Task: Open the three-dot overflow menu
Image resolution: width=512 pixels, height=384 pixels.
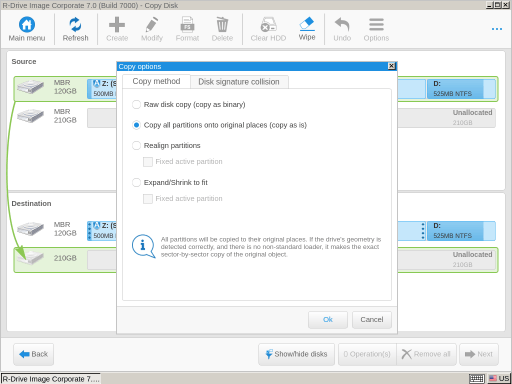Action: [x=497, y=29]
